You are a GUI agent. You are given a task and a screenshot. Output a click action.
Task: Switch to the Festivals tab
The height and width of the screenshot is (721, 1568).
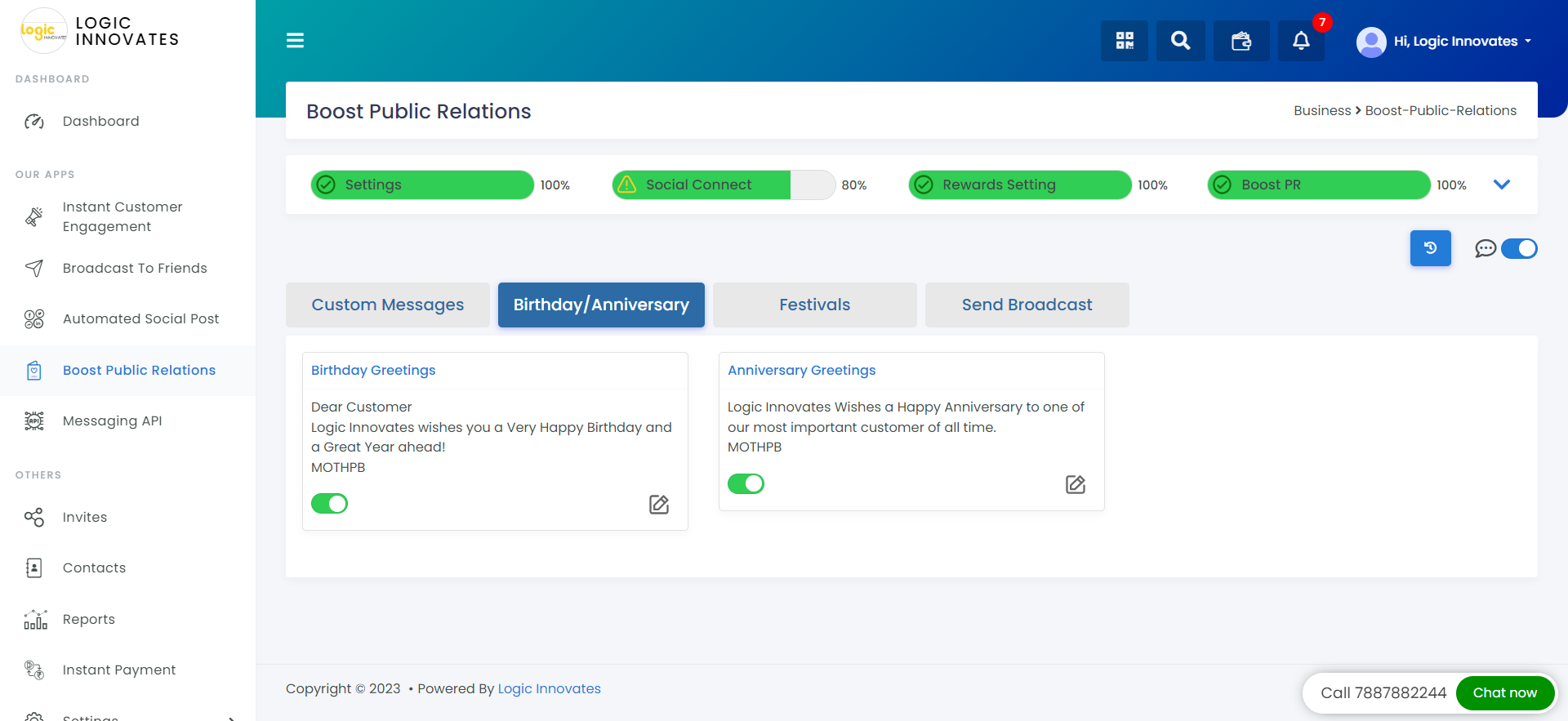(x=815, y=305)
